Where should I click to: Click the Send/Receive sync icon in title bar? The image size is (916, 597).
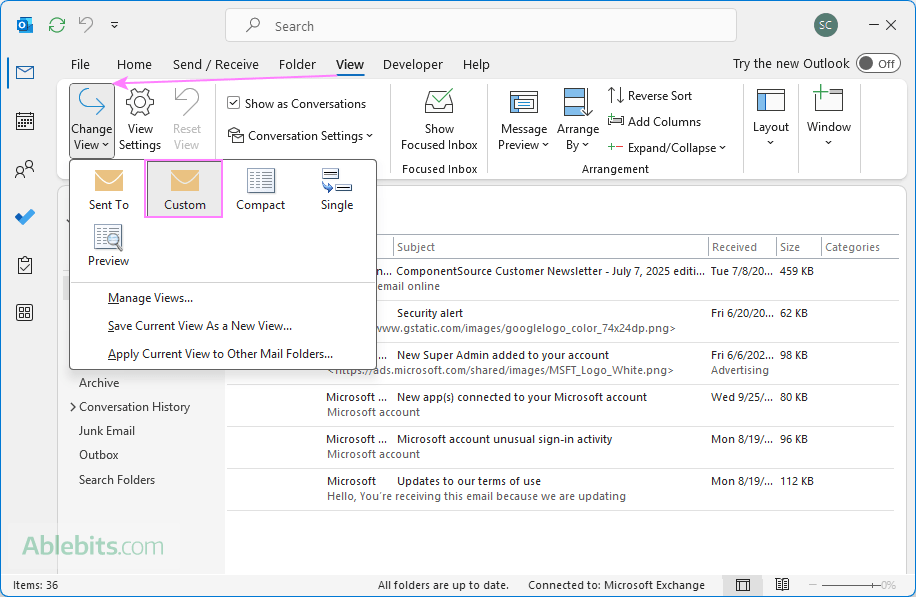tap(57, 25)
